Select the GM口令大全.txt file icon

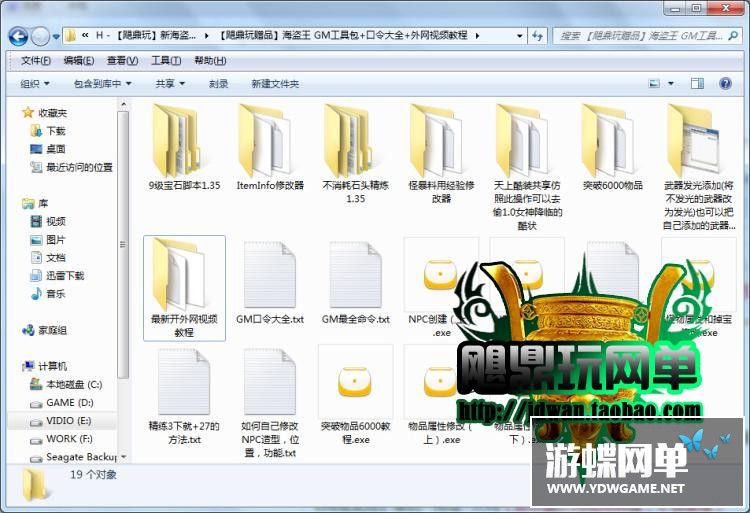pos(270,274)
